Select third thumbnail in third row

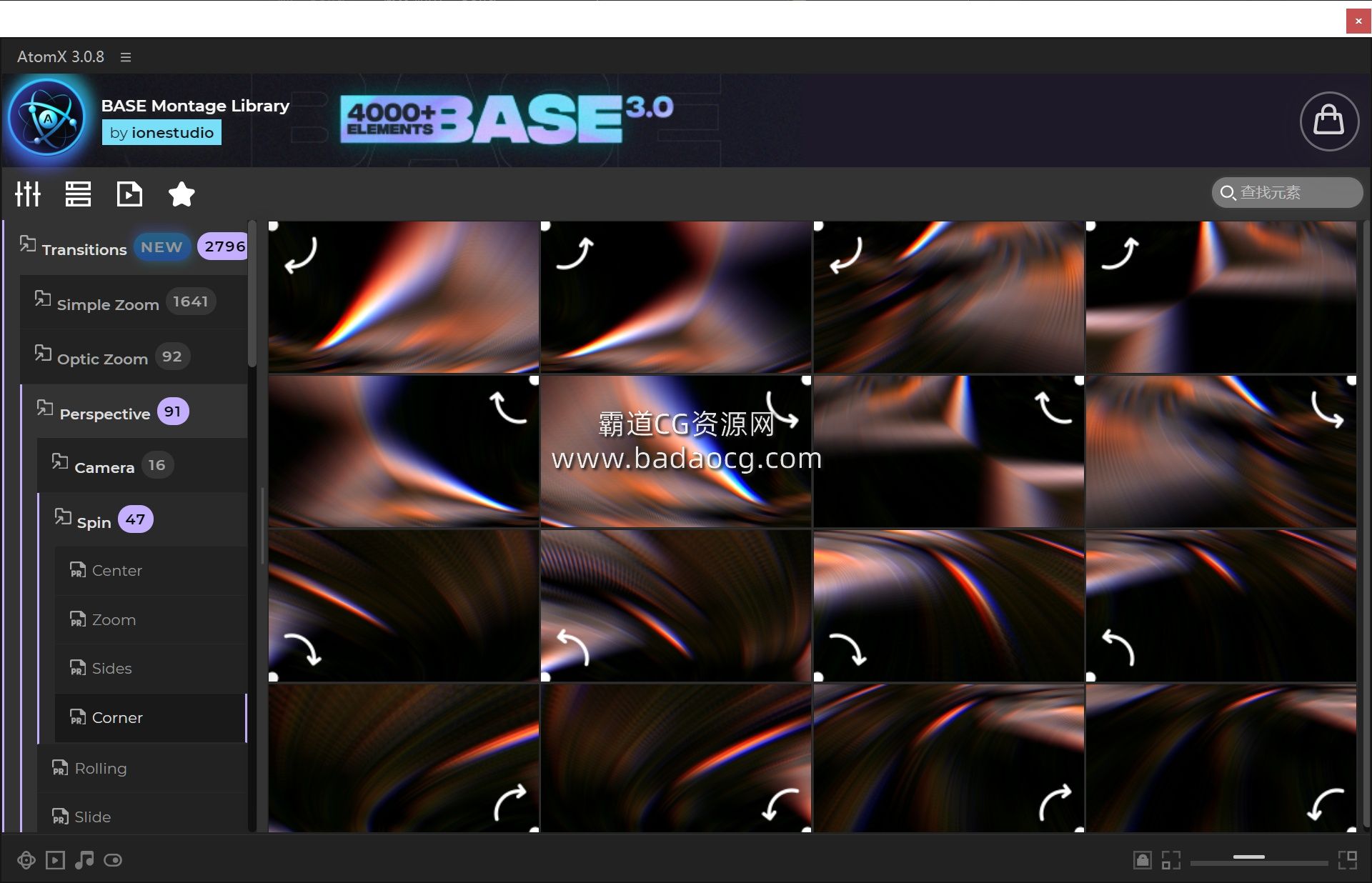coord(949,606)
